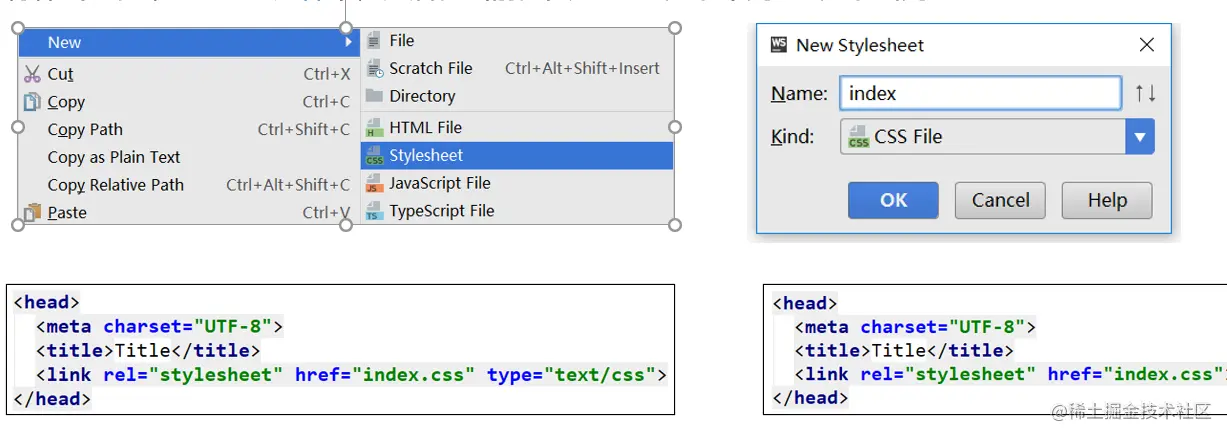Click the Ctrl+Alt+Shift+Insert shortcut text
Image resolution: width=1227 pixels, height=437 pixels.
[582, 68]
